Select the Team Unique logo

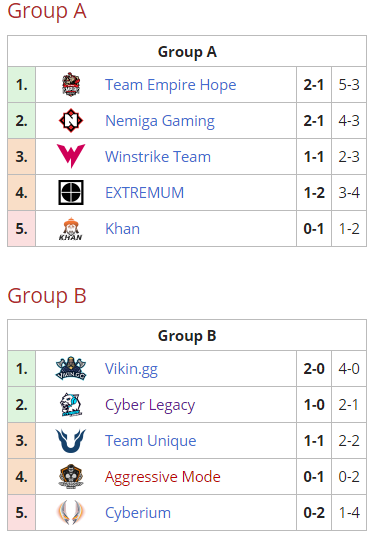click(71, 440)
